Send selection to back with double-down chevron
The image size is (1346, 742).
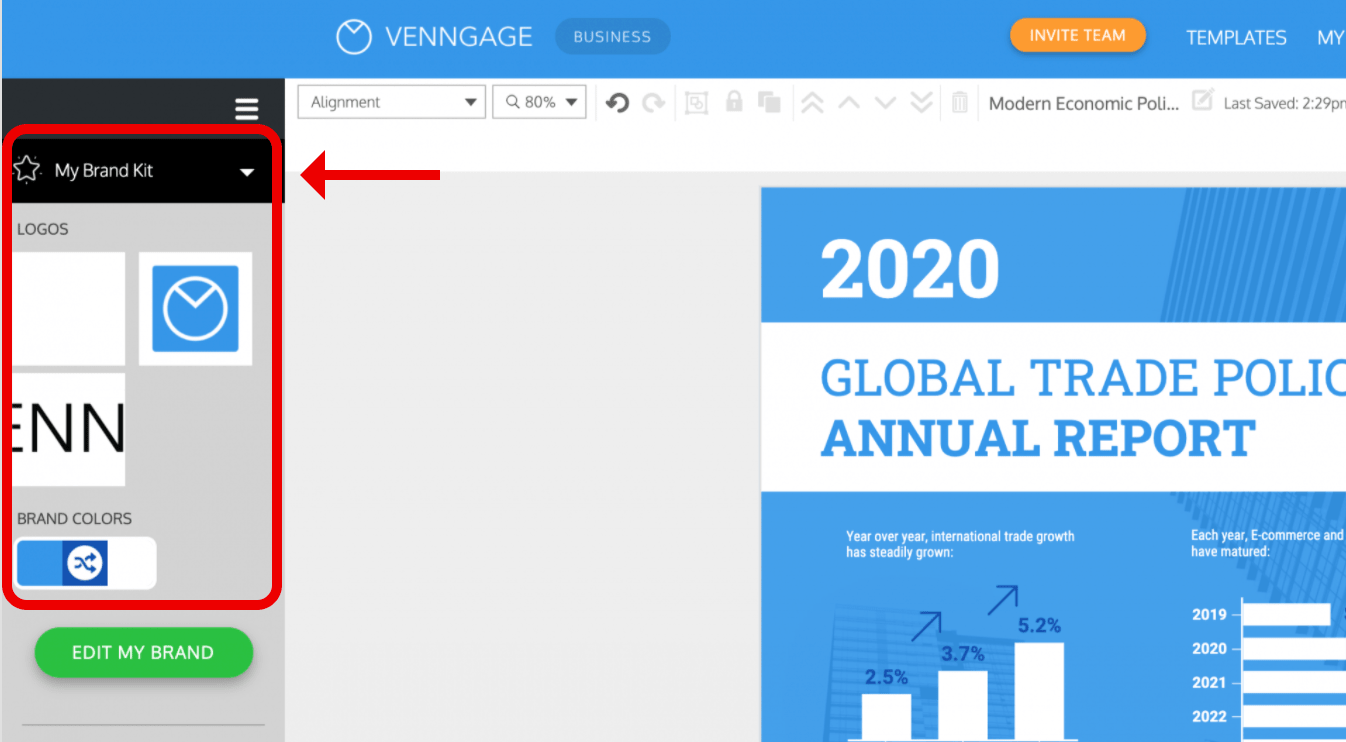point(921,102)
